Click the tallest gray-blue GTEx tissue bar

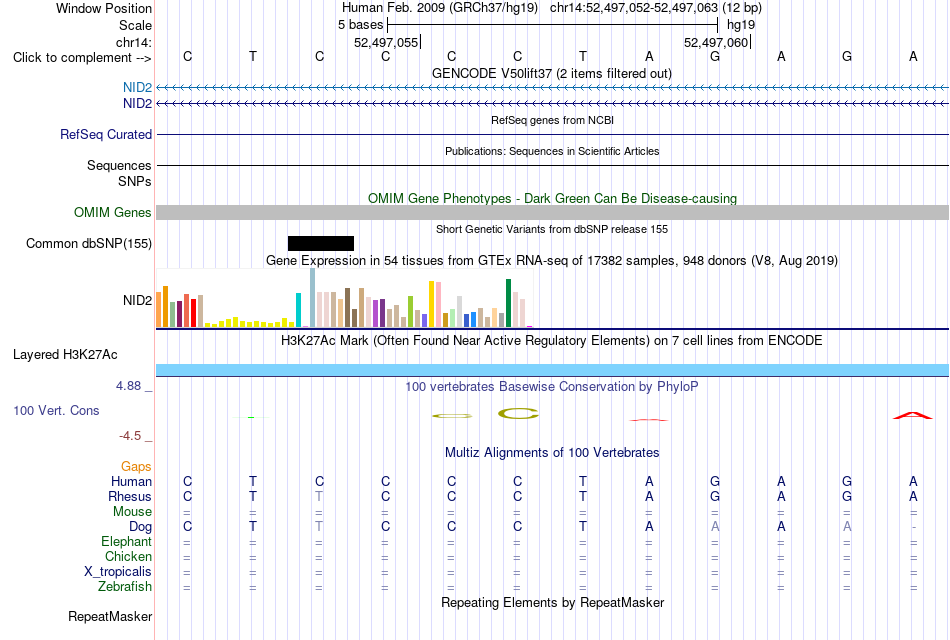click(313, 298)
